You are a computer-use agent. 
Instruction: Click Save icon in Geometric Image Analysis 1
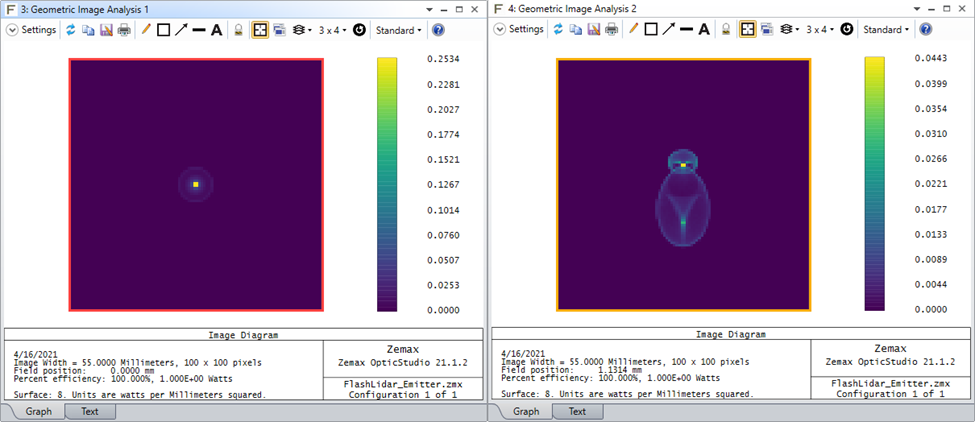[106, 30]
